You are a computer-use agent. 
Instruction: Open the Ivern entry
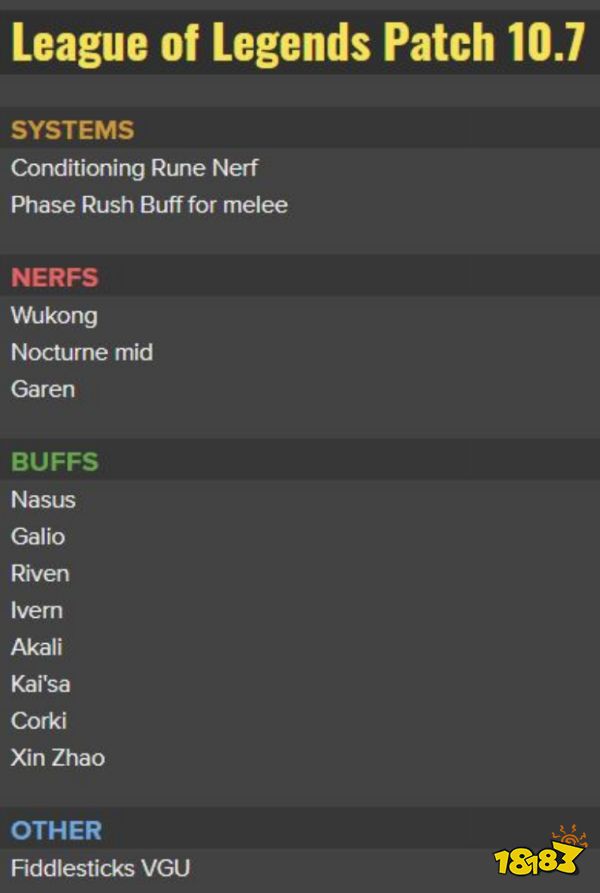tap(37, 610)
